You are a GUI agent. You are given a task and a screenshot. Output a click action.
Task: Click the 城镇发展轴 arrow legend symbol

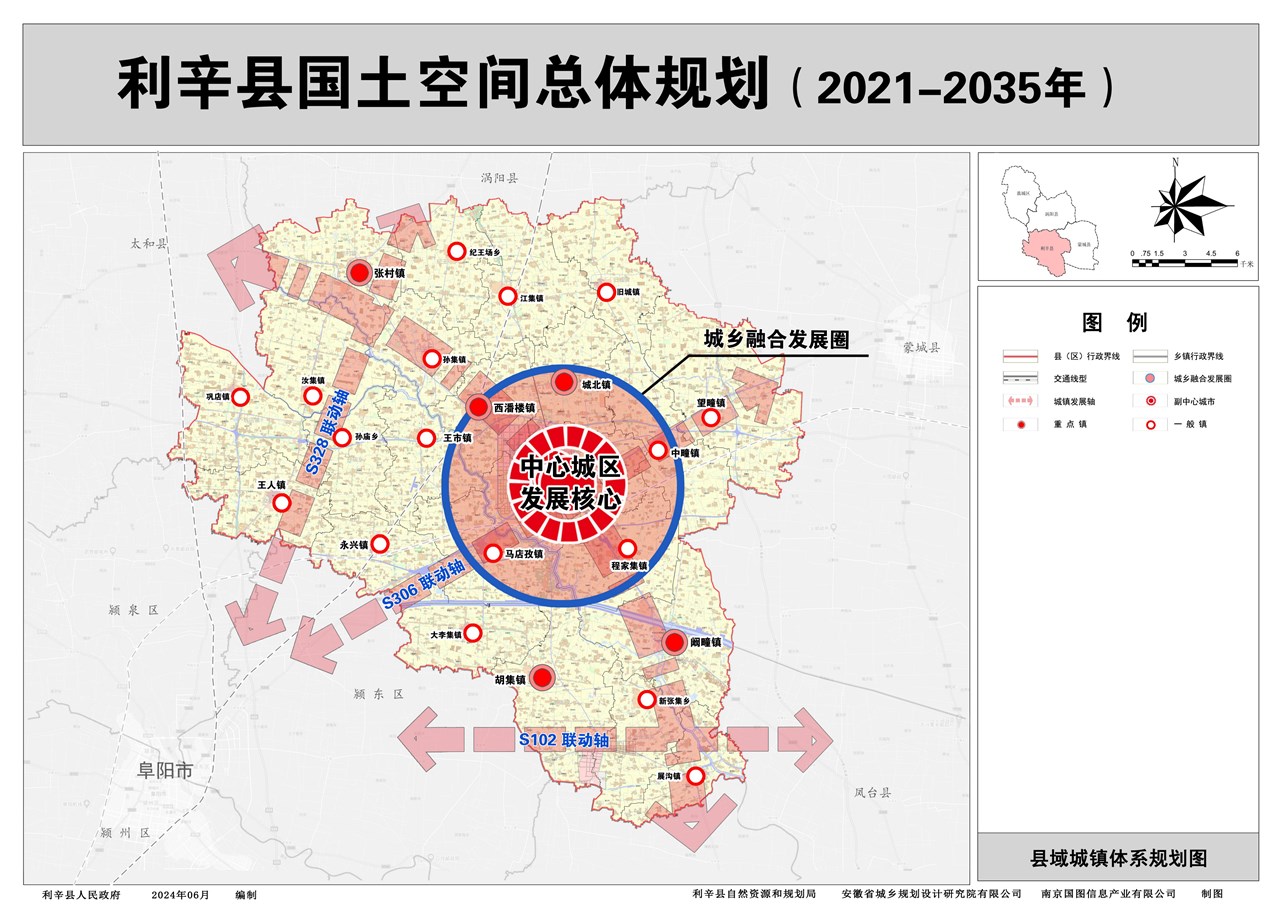(1022, 401)
